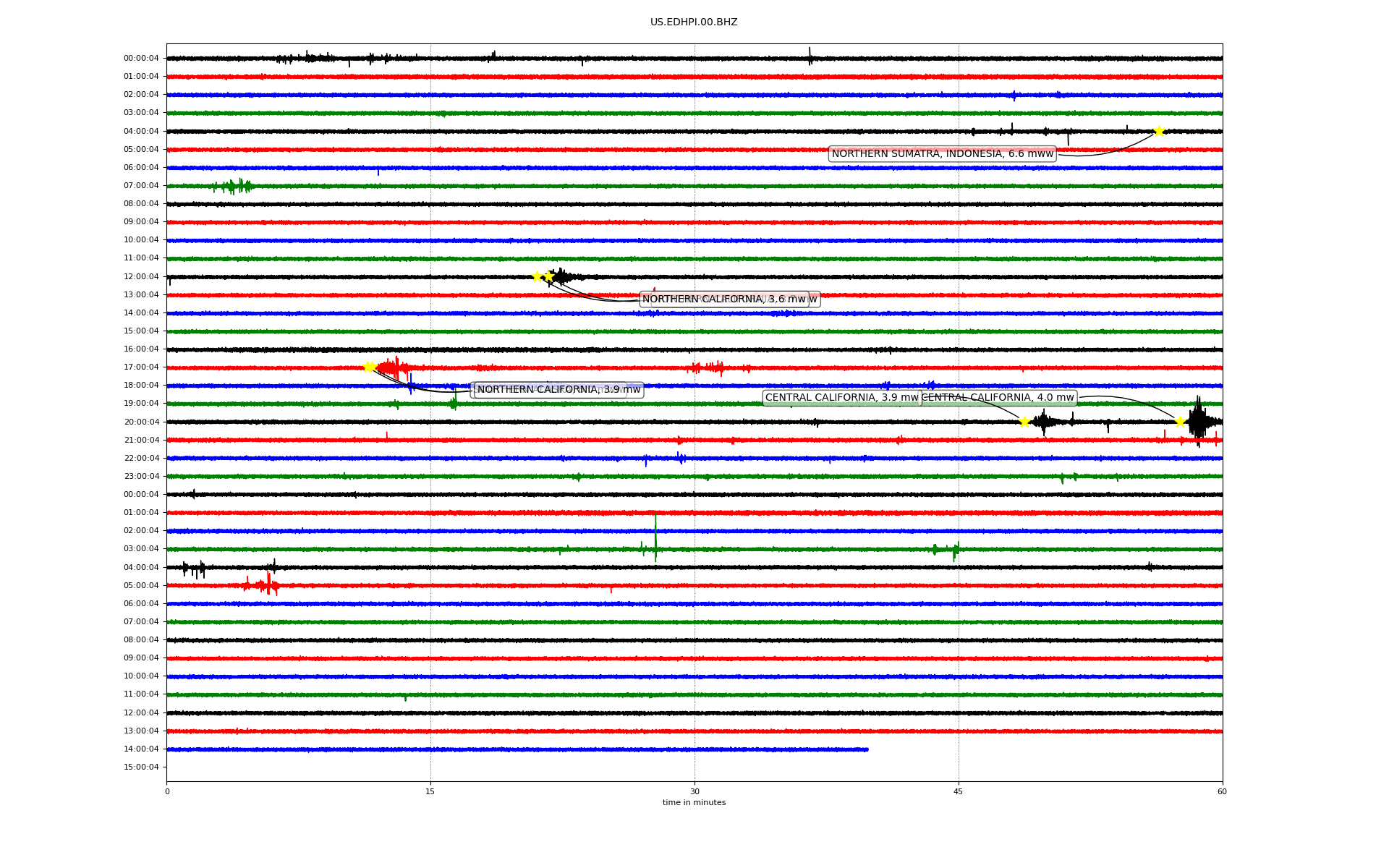The width and height of the screenshot is (1389, 868).
Task: Click the star for Central California 3.9 event
Action: coord(1024,422)
